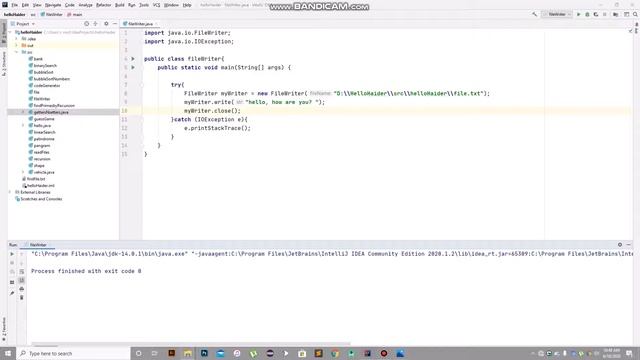Image resolution: width=640 pixels, height=360 pixels.
Task: Select linearSearch class in project tree
Action: pos(44,132)
